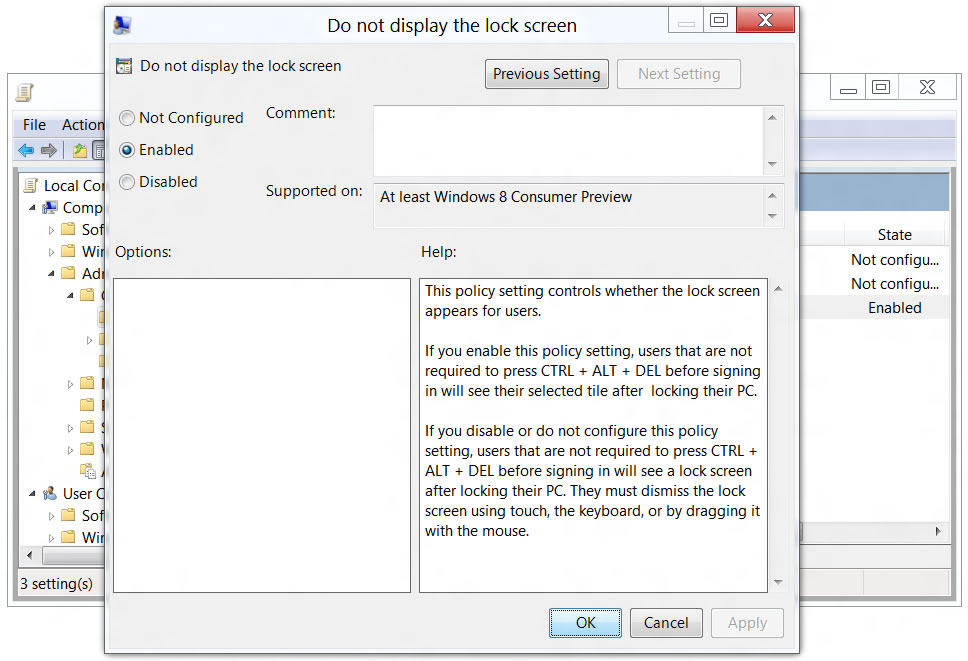Expand the Software Settings folder under Computer Configuration
The image size is (968, 661).
(x=52, y=230)
